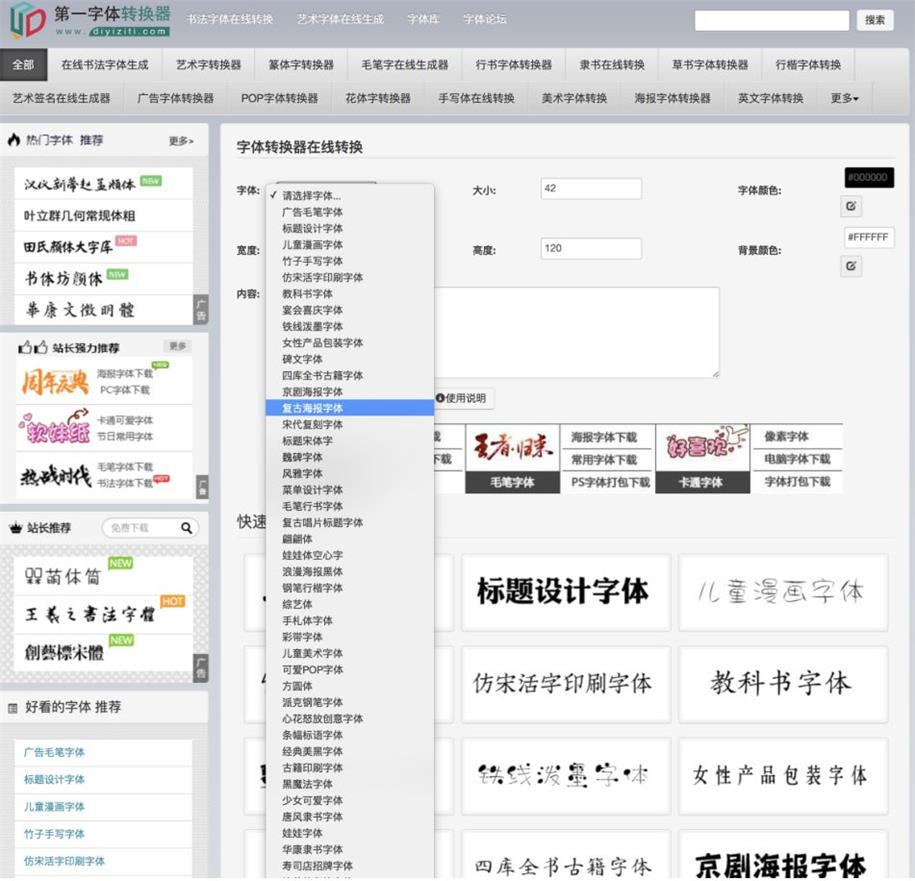Click 使用说明 button
Image resolution: width=915 pixels, height=881 pixels.
pyautogui.click(x=462, y=398)
